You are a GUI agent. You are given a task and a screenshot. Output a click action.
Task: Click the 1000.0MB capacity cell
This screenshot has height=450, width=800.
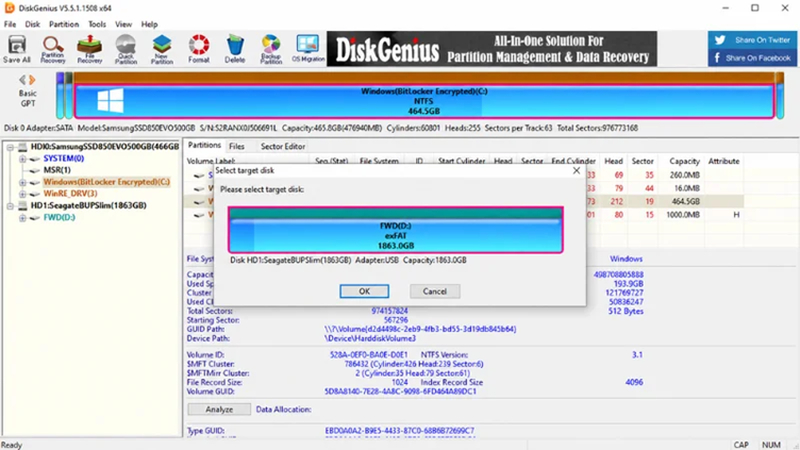(x=683, y=215)
